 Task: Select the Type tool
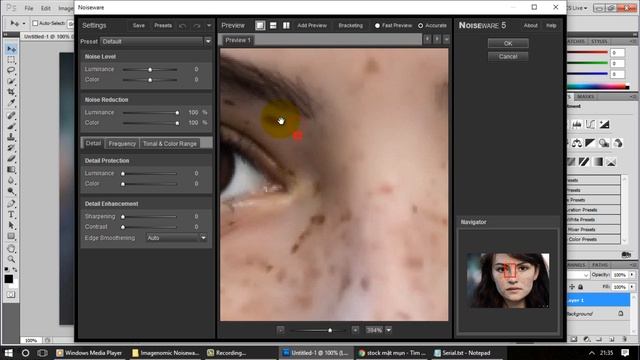(11, 215)
